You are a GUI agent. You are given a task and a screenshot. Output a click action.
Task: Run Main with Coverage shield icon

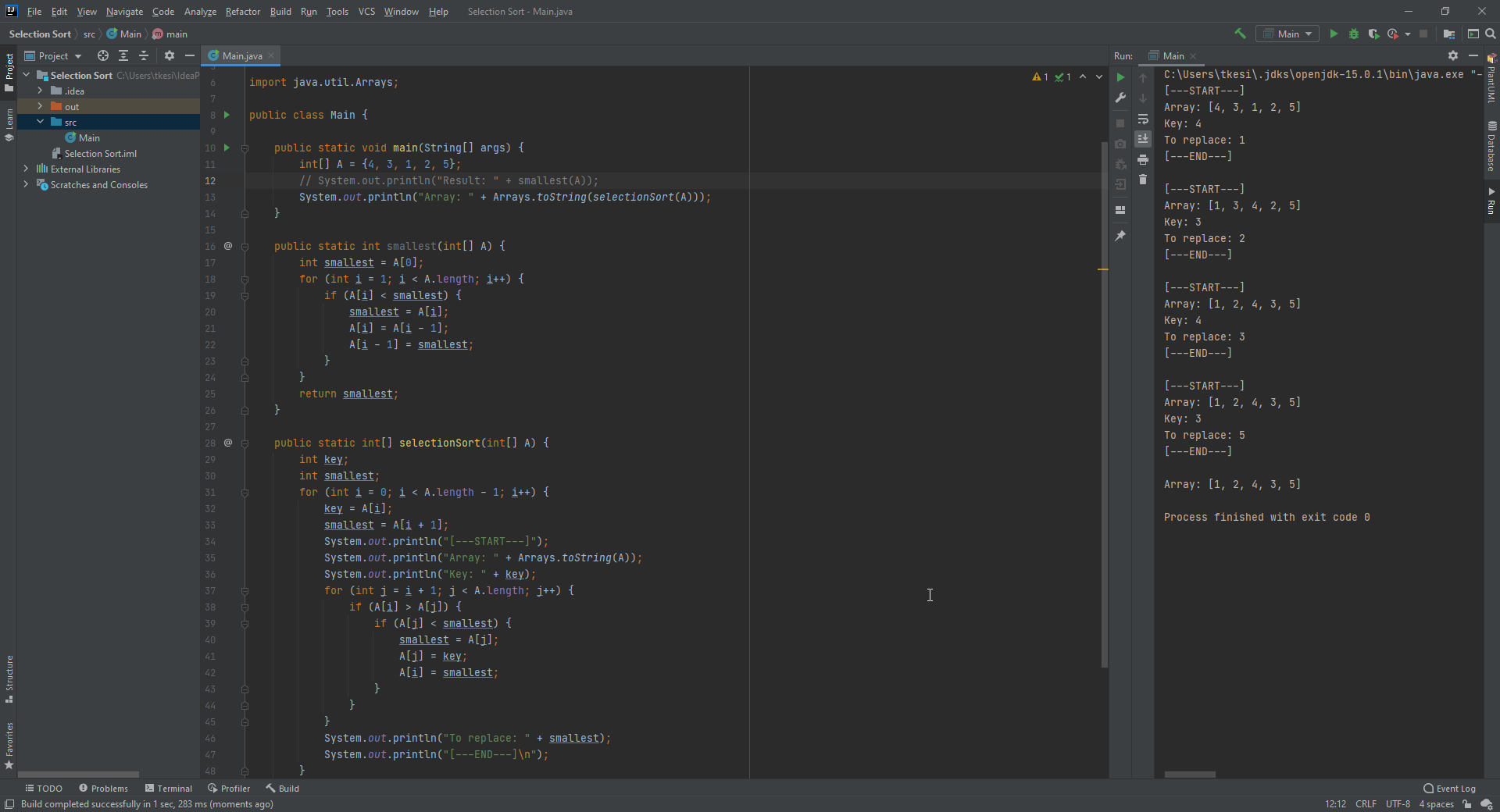tap(1373, 34)
